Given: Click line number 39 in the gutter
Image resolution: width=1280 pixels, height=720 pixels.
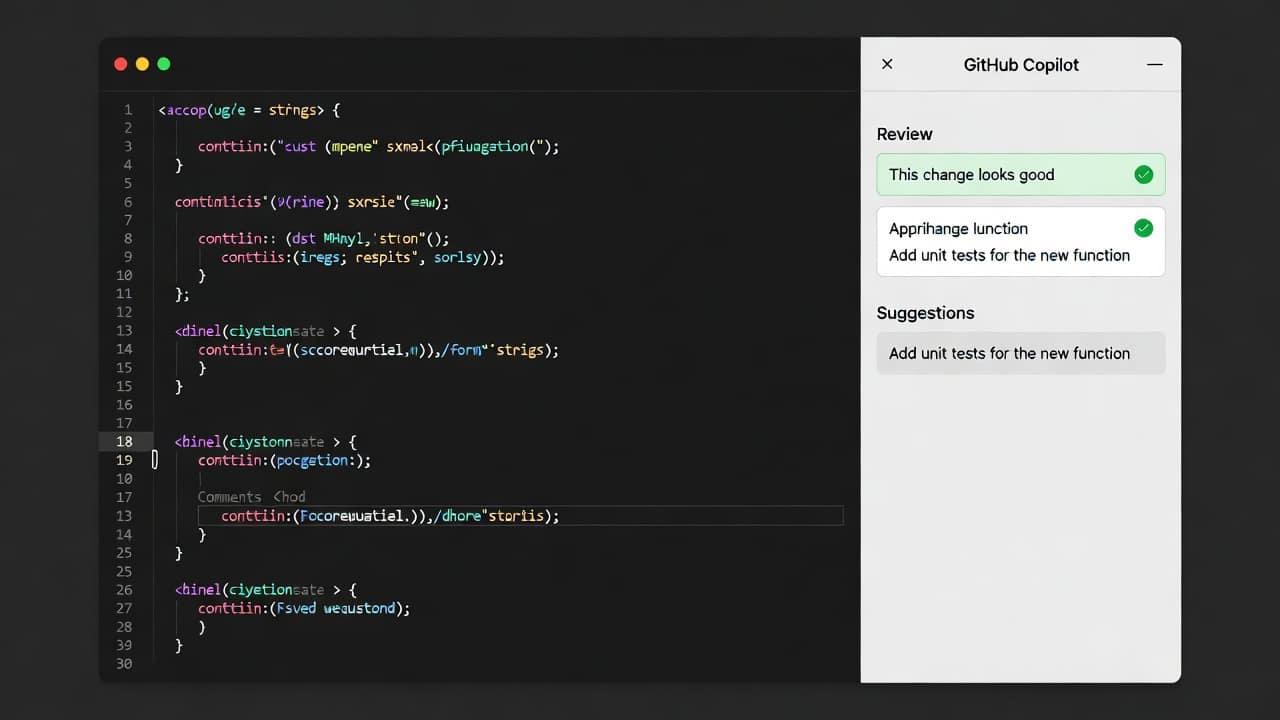Looking at the screenshot, I should tap(124, 646).
